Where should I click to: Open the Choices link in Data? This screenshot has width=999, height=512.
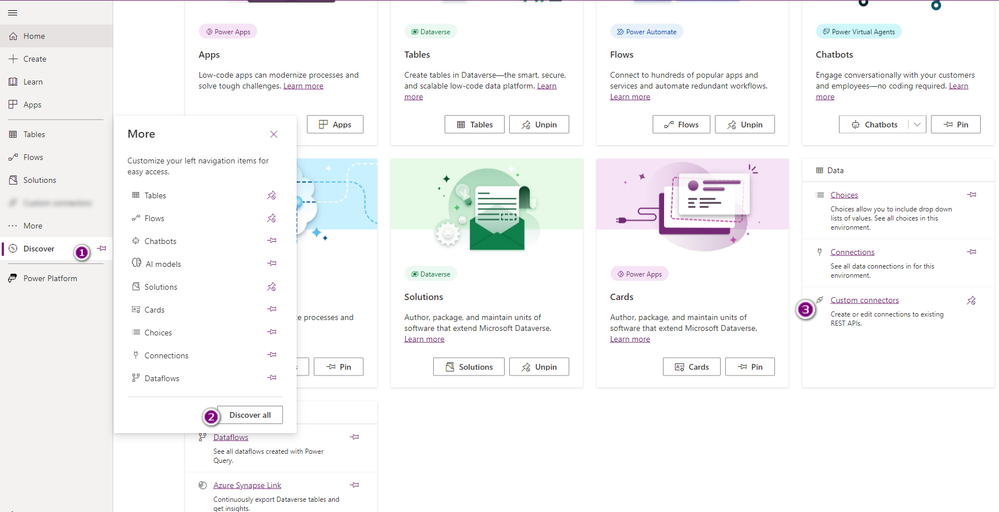point(844,195)
